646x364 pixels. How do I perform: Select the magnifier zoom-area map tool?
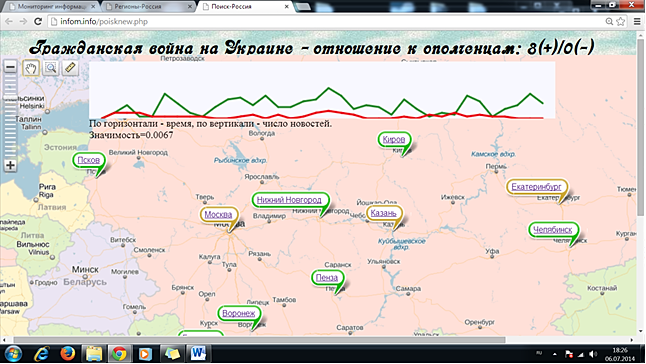[x=51, y=68]
